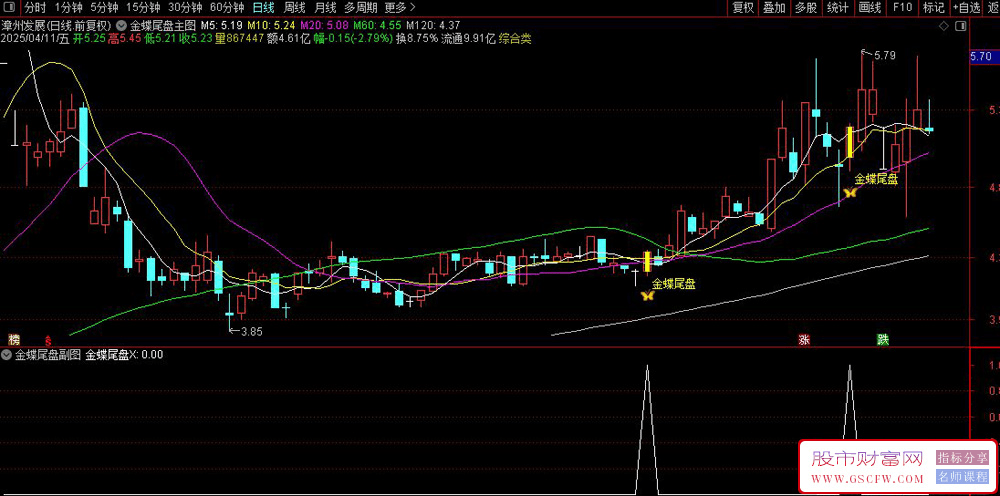The width and height of the screenshot is (1000, 496).
Task: Switch to the 15分钟 period tab
Action: click(143, 8)
